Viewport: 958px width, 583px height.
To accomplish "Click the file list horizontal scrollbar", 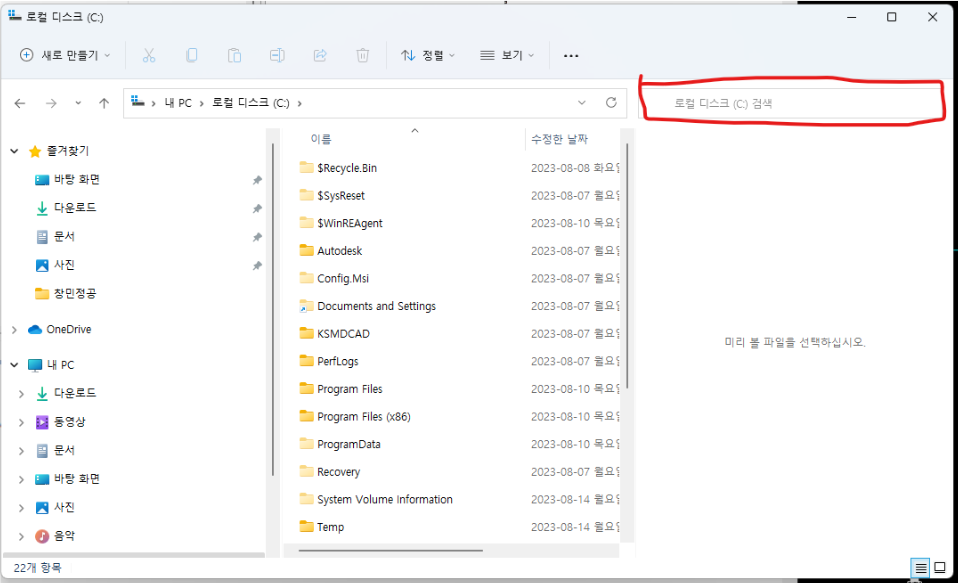I will [x=390, y=551].
